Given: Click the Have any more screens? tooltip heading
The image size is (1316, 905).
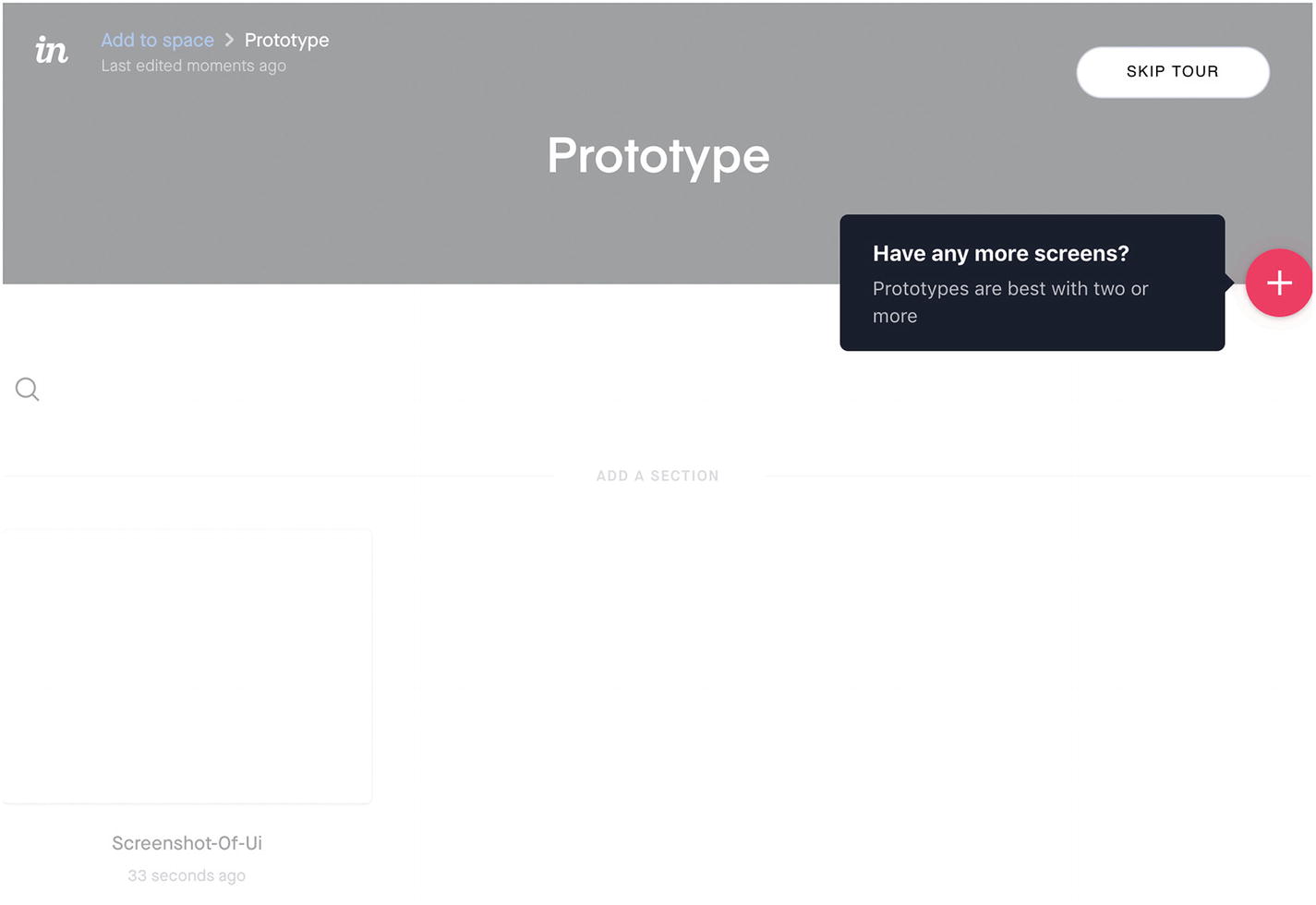Looking at the screenshot, I should point(1001,253).
